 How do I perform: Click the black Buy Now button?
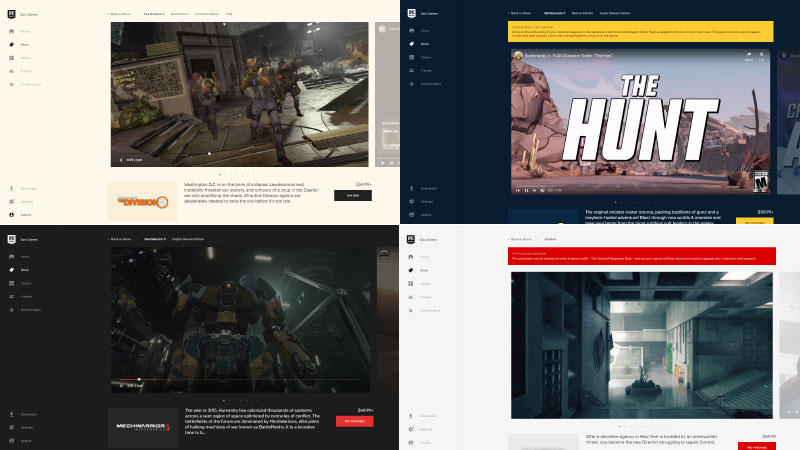(353, 195)
